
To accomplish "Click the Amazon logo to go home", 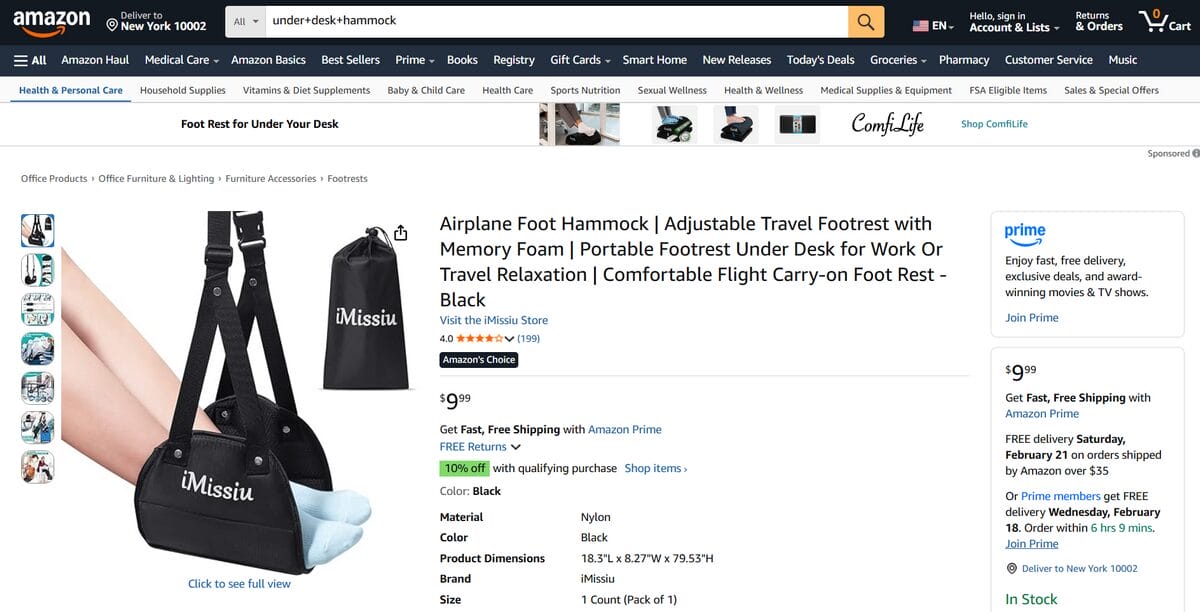I will tap(52, 19).
